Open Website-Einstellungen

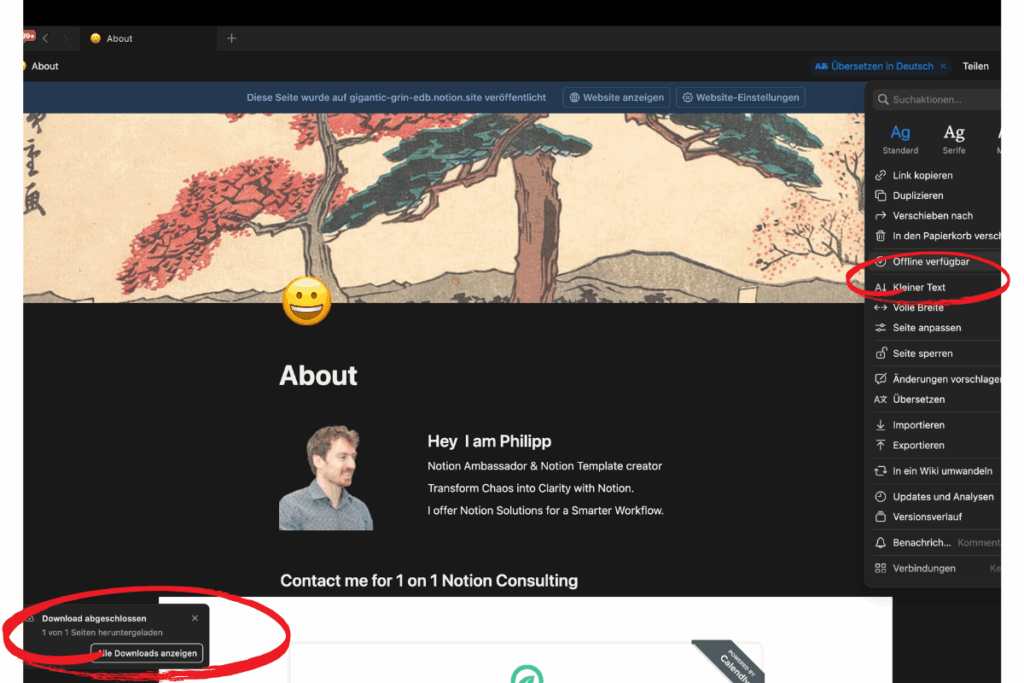(x=741, y=97)
